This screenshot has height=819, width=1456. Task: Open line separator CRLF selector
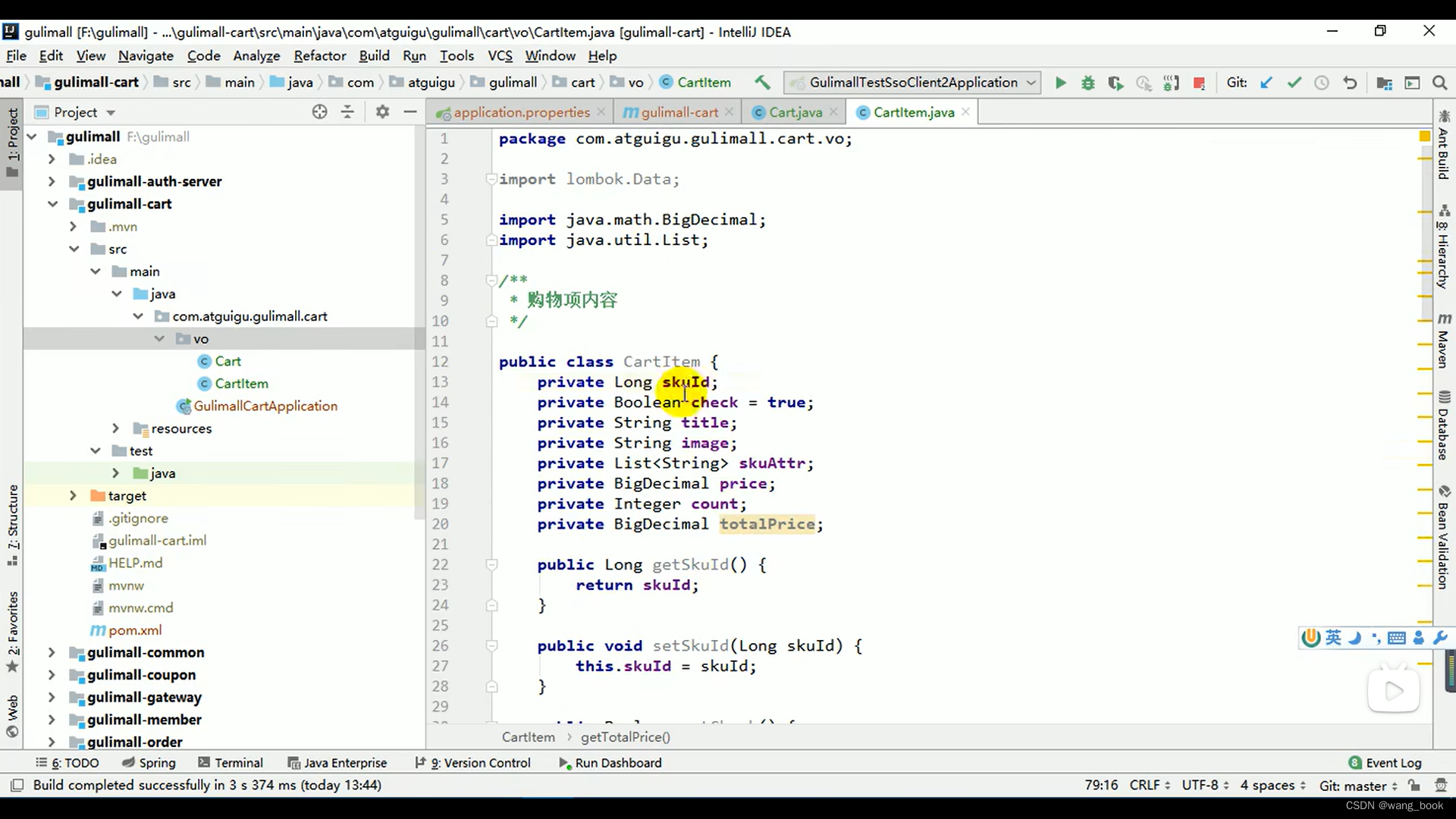(1150, 785)
